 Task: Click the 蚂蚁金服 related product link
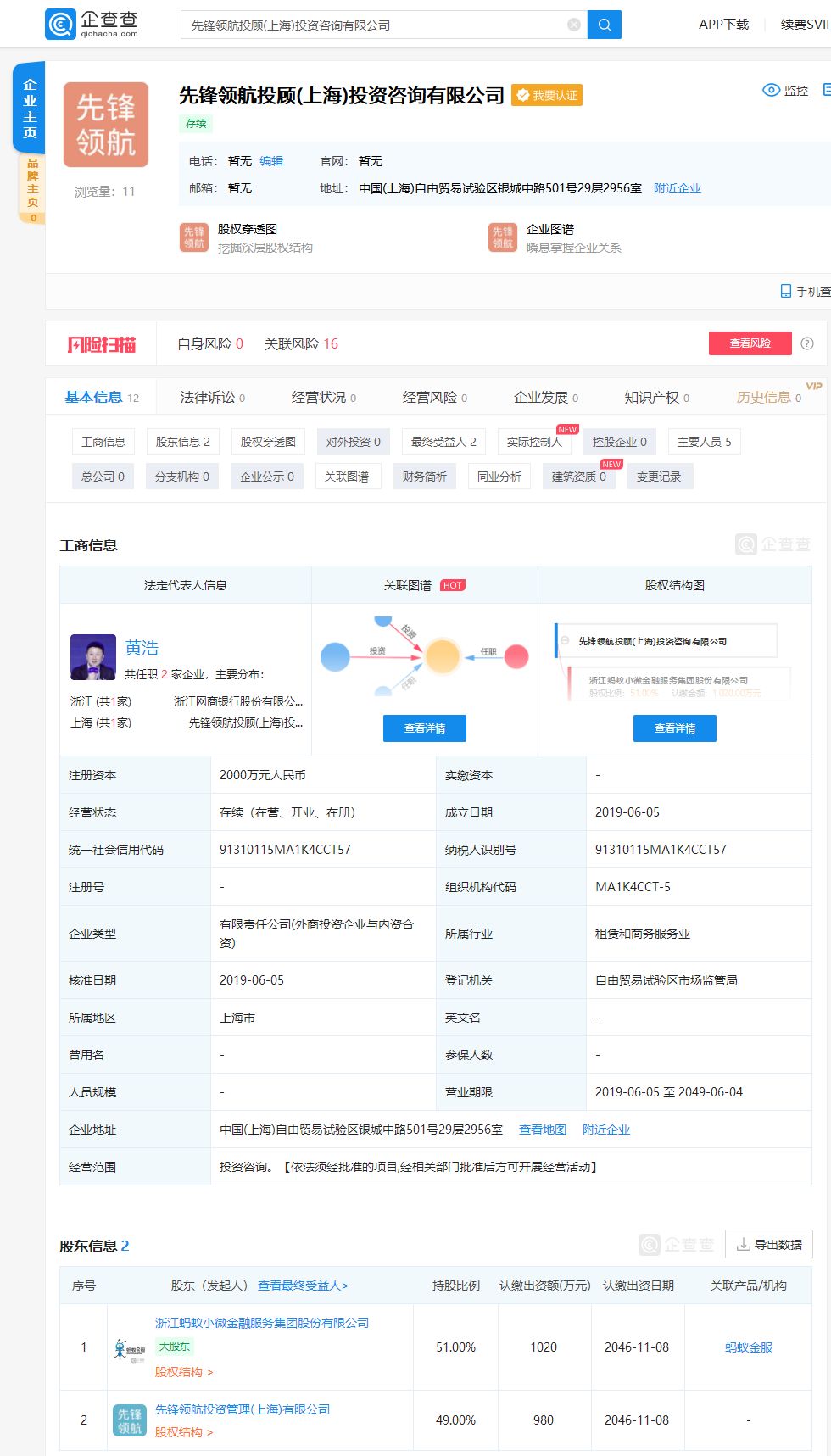[x=749, y=1347]
